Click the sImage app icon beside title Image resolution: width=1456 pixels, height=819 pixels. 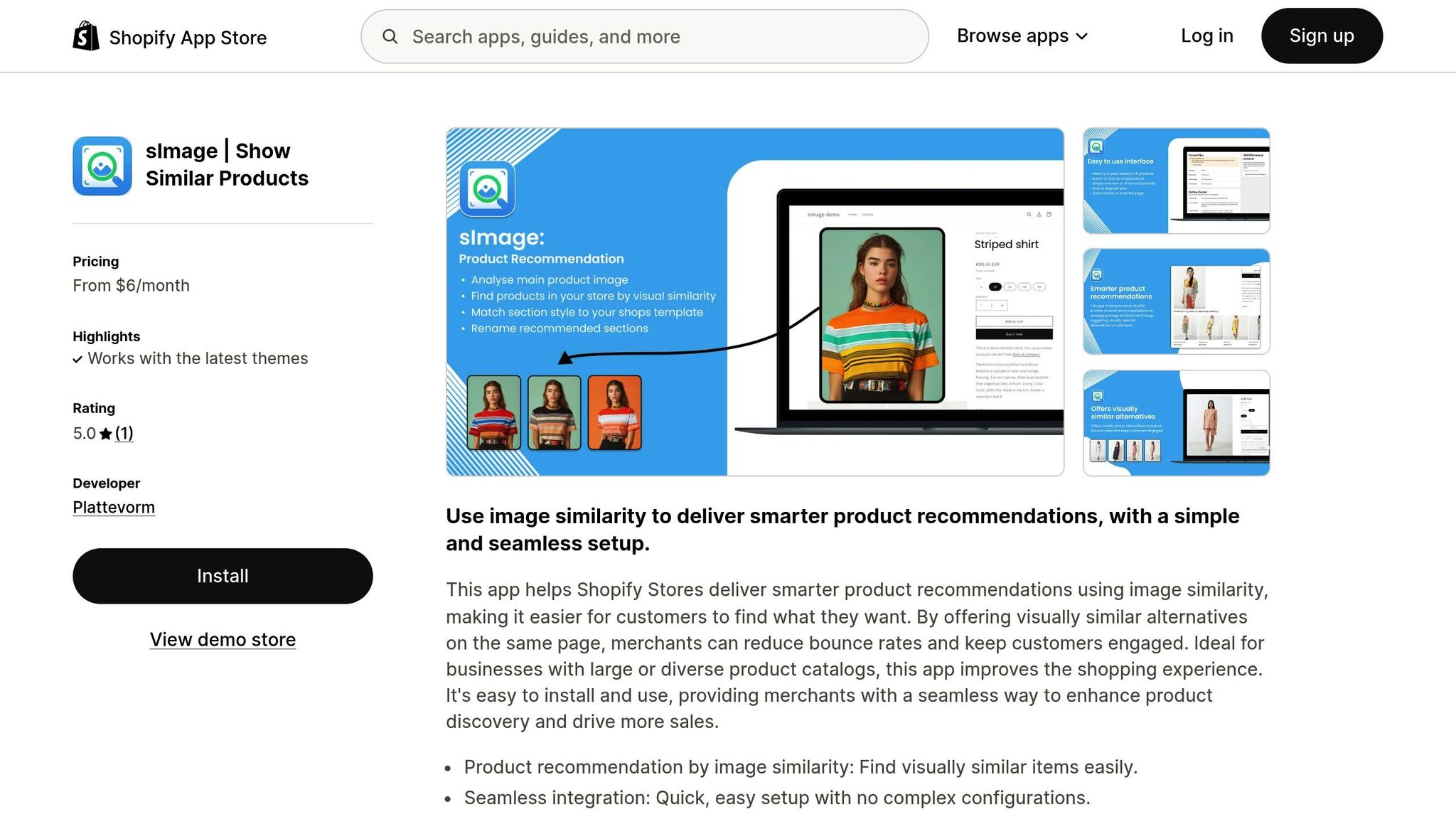point(102,166)
